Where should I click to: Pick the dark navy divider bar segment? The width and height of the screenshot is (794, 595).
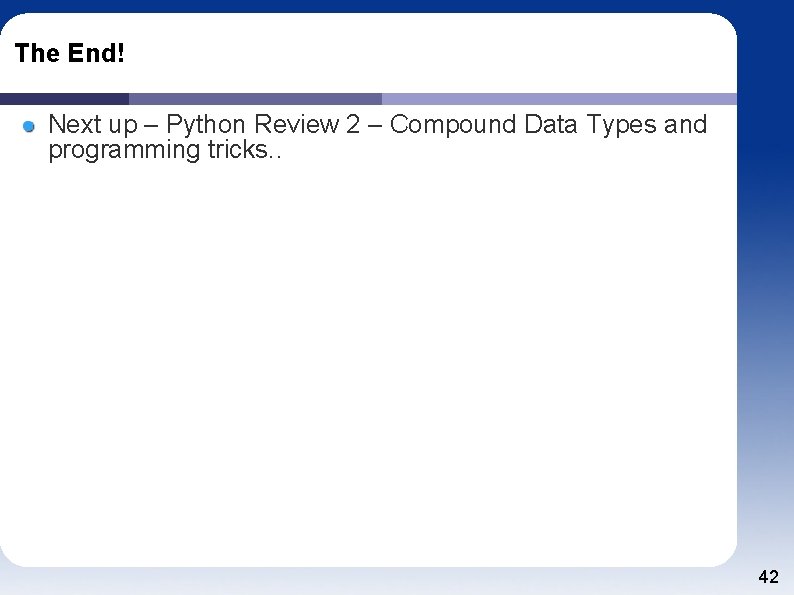(x=64, y=99)
